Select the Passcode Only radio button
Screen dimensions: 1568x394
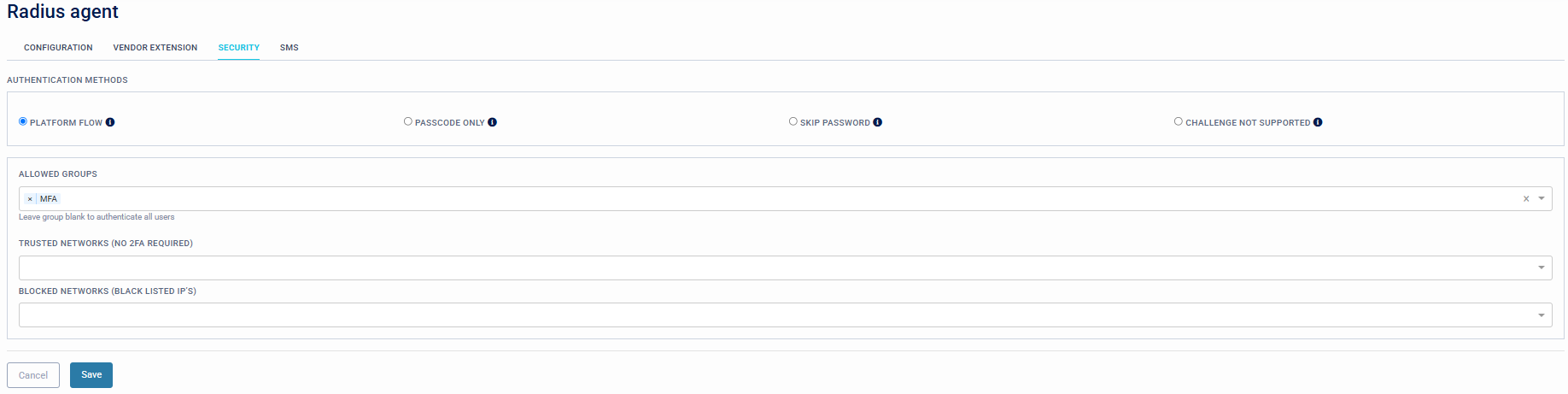(x=408, y=121)
